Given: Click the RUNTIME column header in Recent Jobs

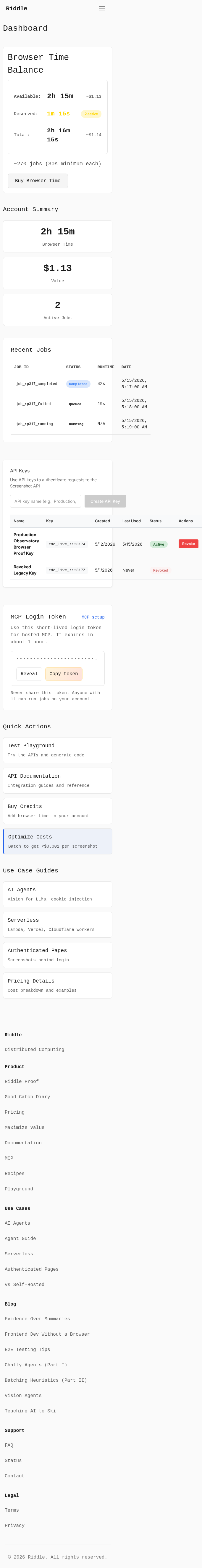Looking at the screenshot, I should 106,367.
